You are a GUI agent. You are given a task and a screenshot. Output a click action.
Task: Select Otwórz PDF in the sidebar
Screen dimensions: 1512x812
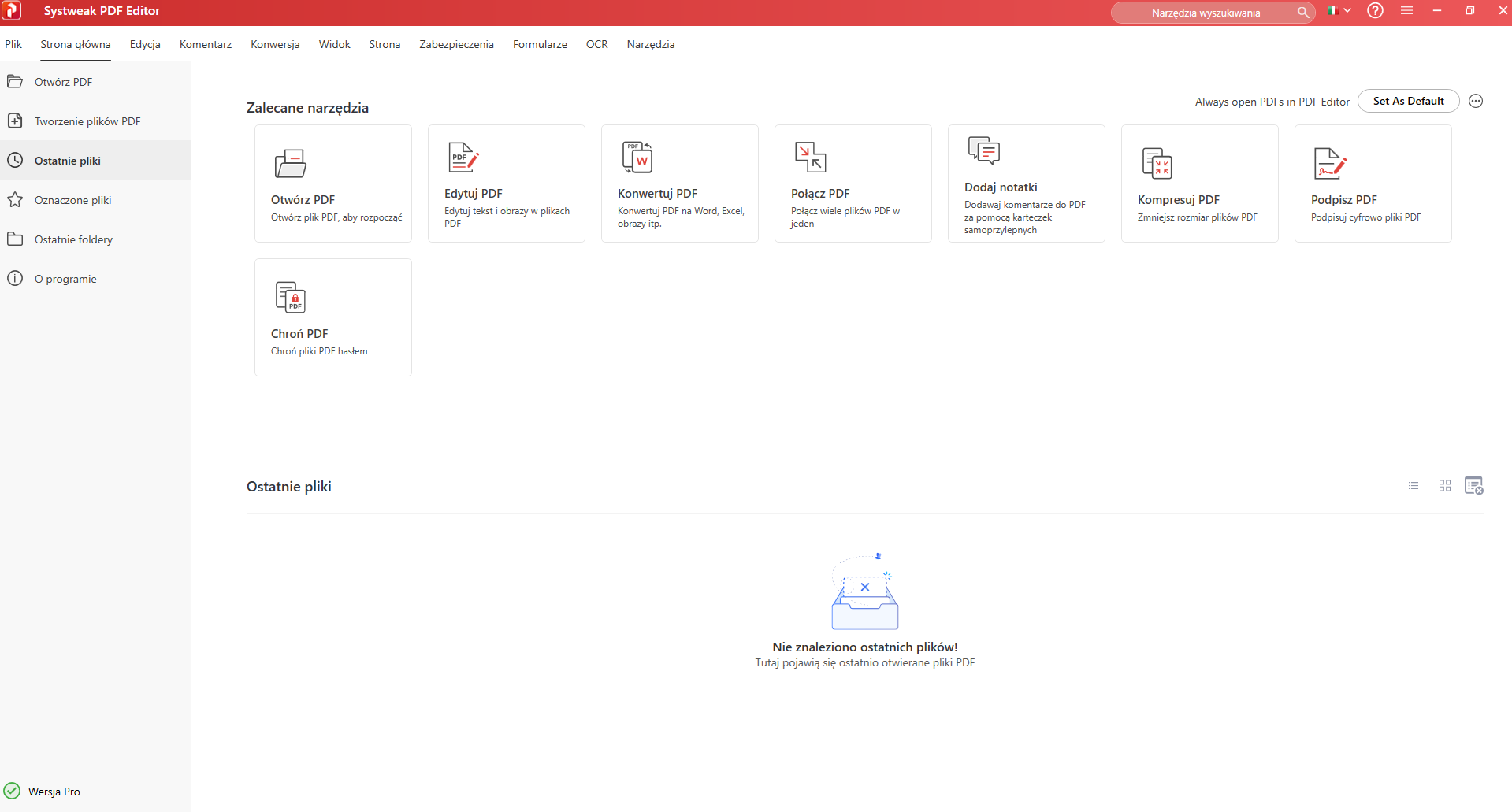point(95,82)
